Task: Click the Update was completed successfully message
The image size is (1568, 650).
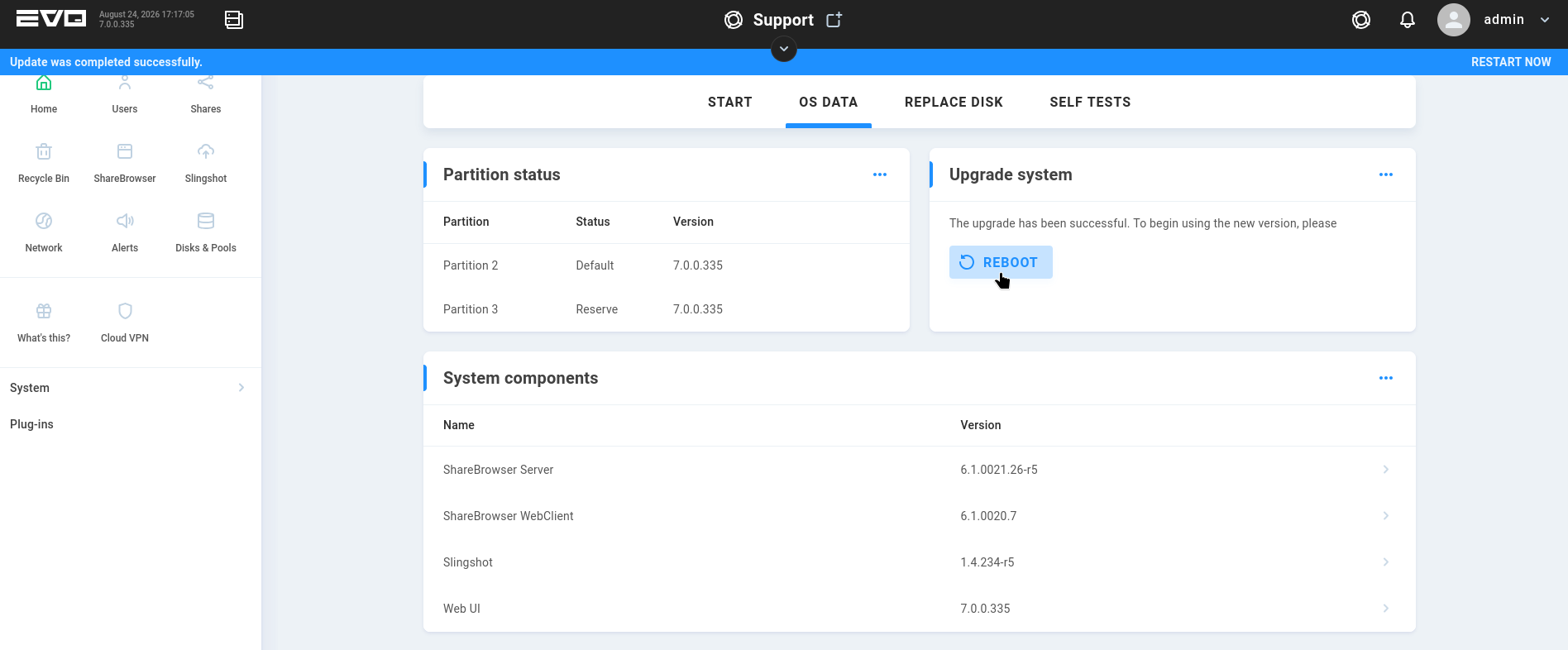Action: [x=106, y=62]
